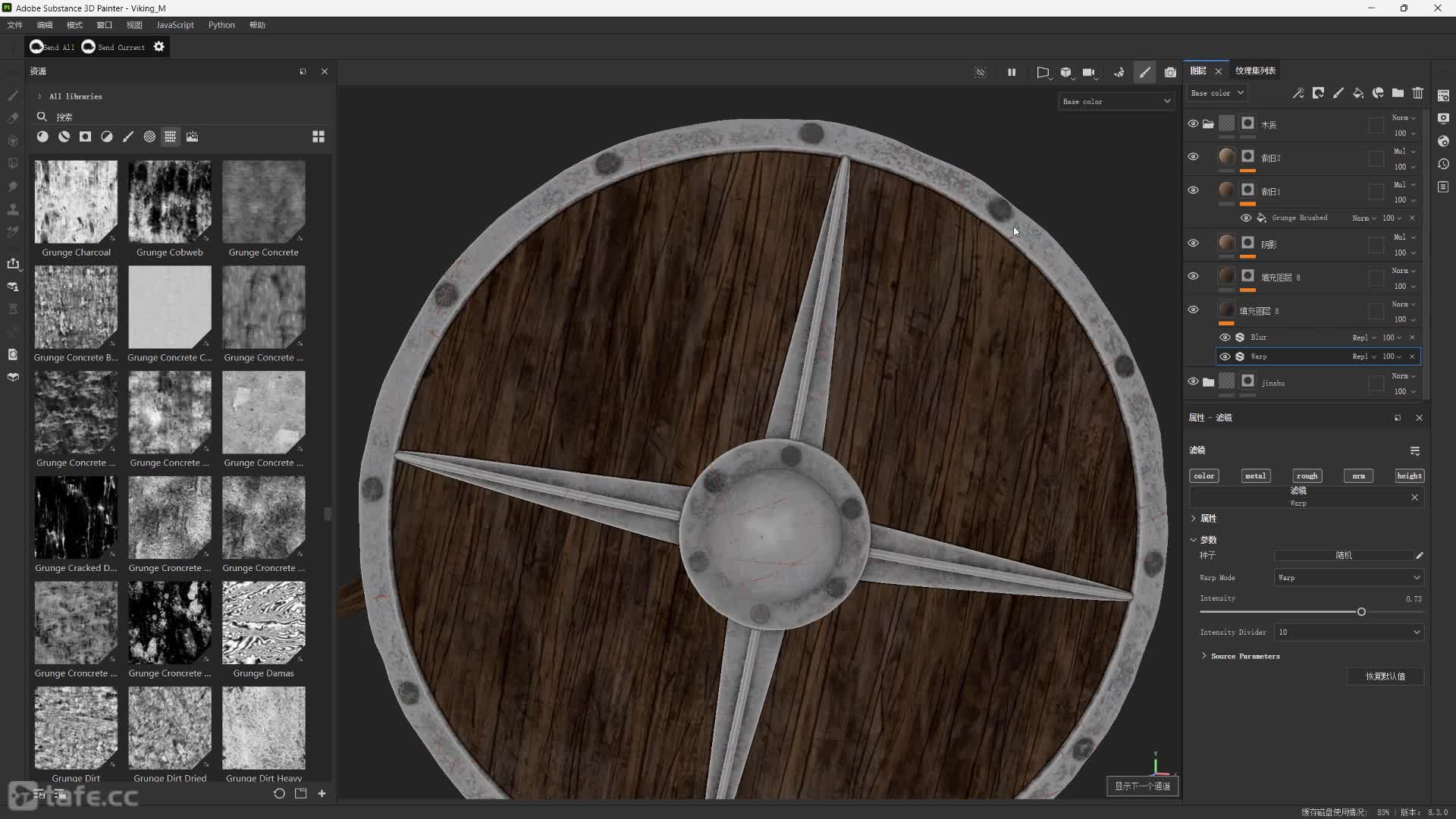Viewport: 1456px width, 819px height.
Task: Open viewport Base color channel dropdown
Action: (1116, 102)
